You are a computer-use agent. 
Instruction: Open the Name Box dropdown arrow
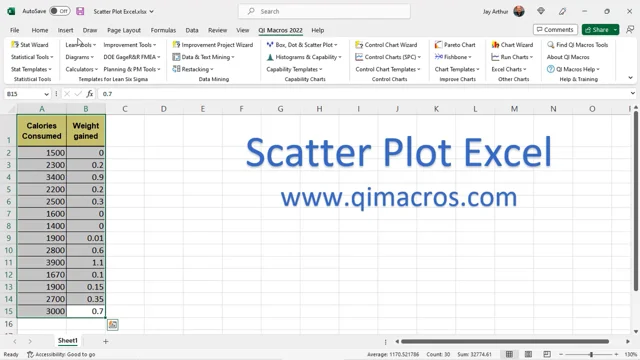tap(46, 94)
